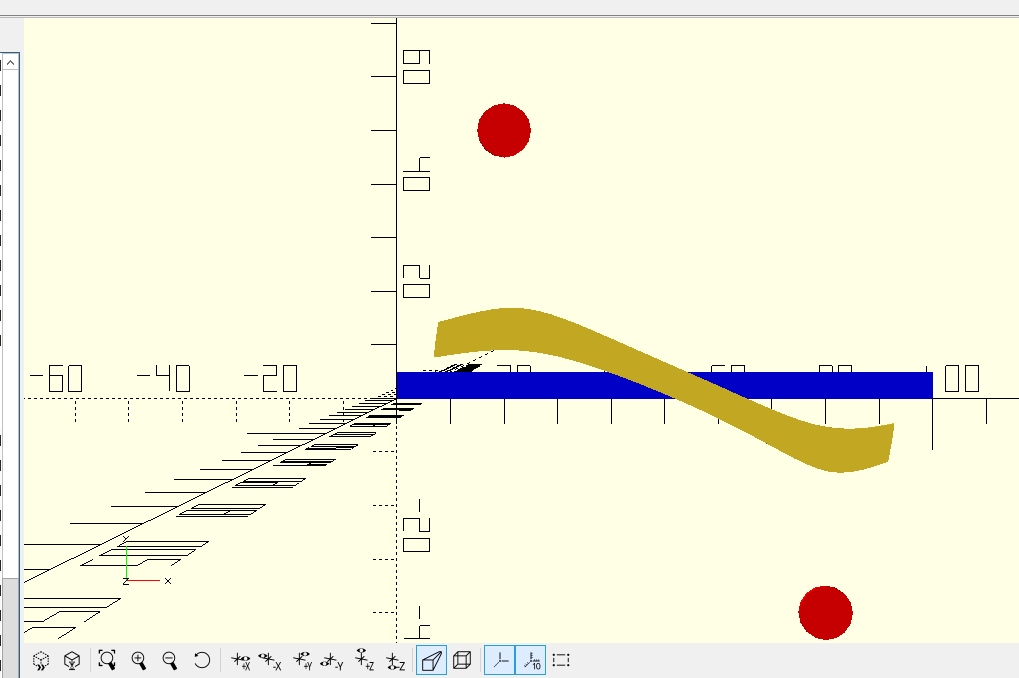
Task: Enable Perspective projection mode
Action: (431, 660)
